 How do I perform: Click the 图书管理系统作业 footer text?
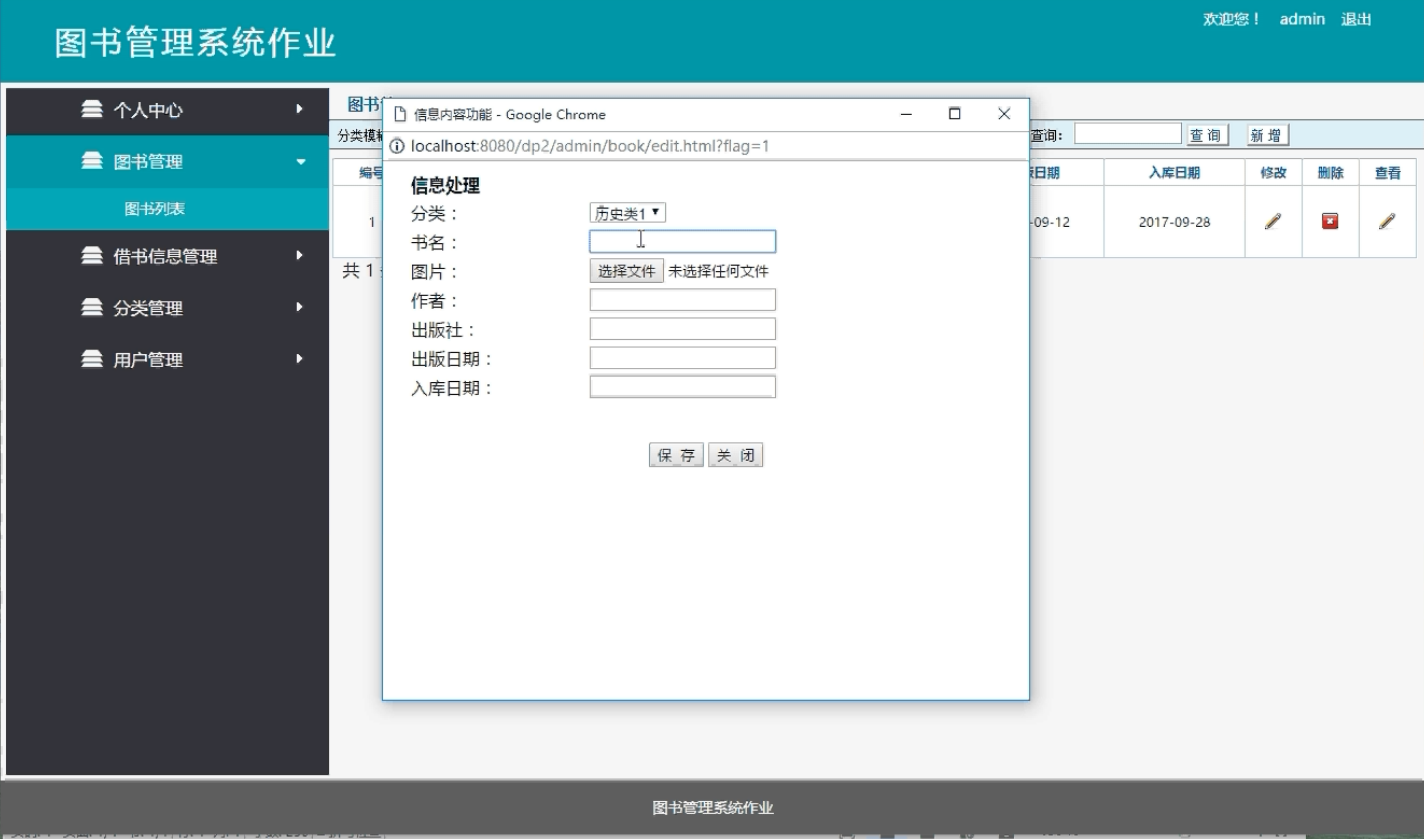(x=712, y=808)
